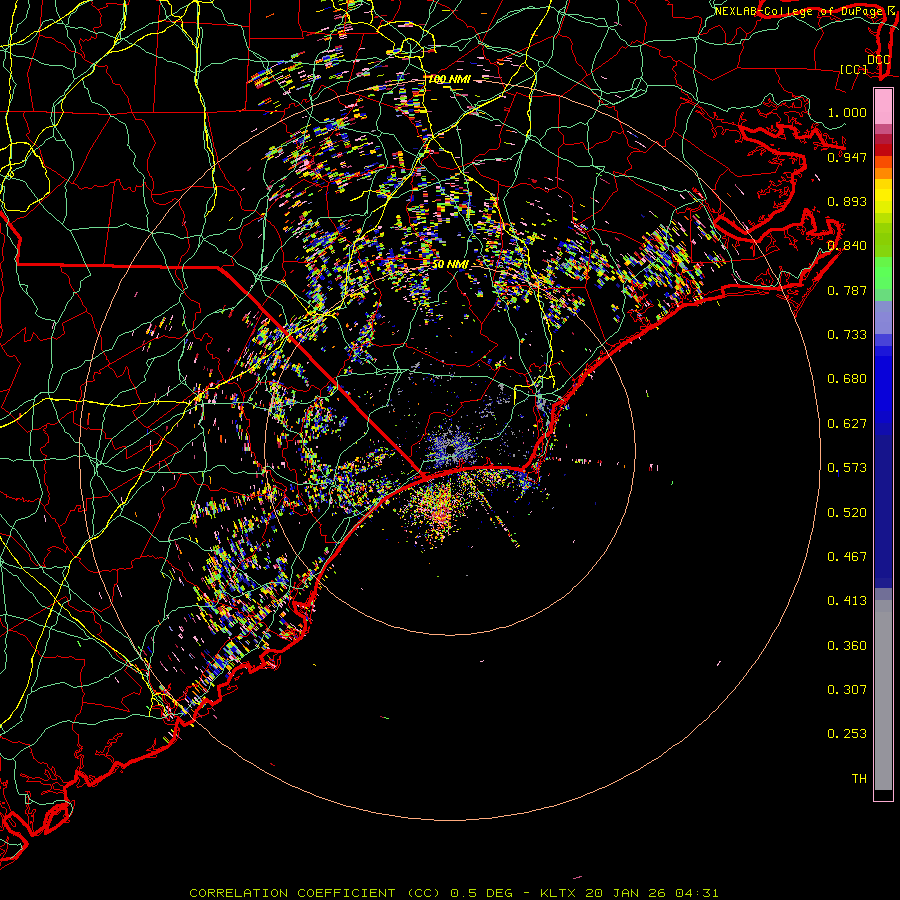Pick the dark red band on the color bar

pos(883,150)
